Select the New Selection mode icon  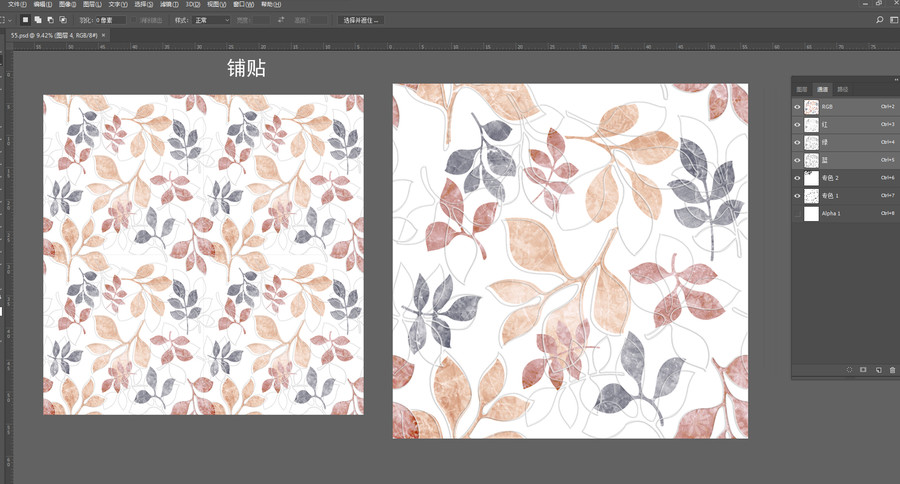(25, 20)
